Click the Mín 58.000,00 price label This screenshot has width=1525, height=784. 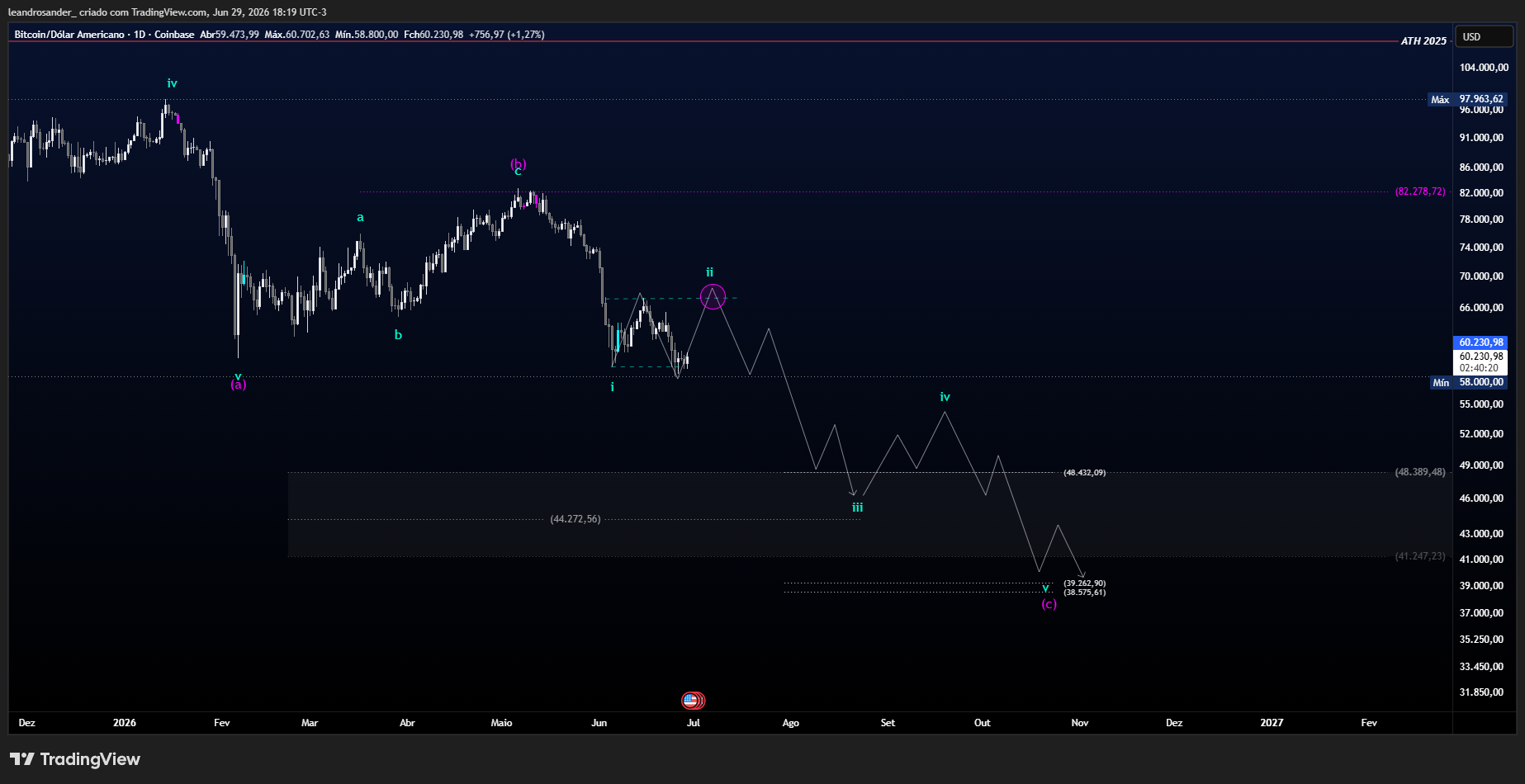coord(1469,382)
